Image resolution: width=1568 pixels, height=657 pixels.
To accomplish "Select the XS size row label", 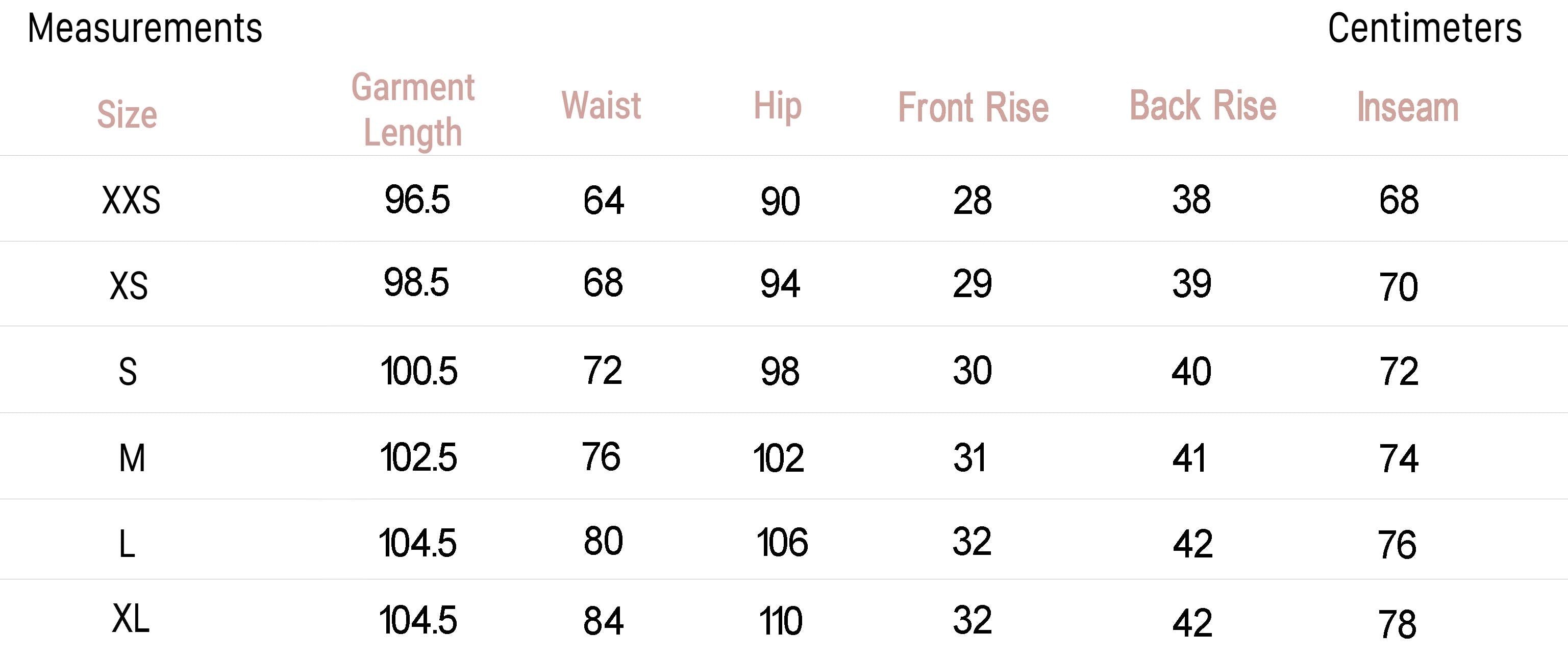I will pyautogui.click(x=129, y=285).
